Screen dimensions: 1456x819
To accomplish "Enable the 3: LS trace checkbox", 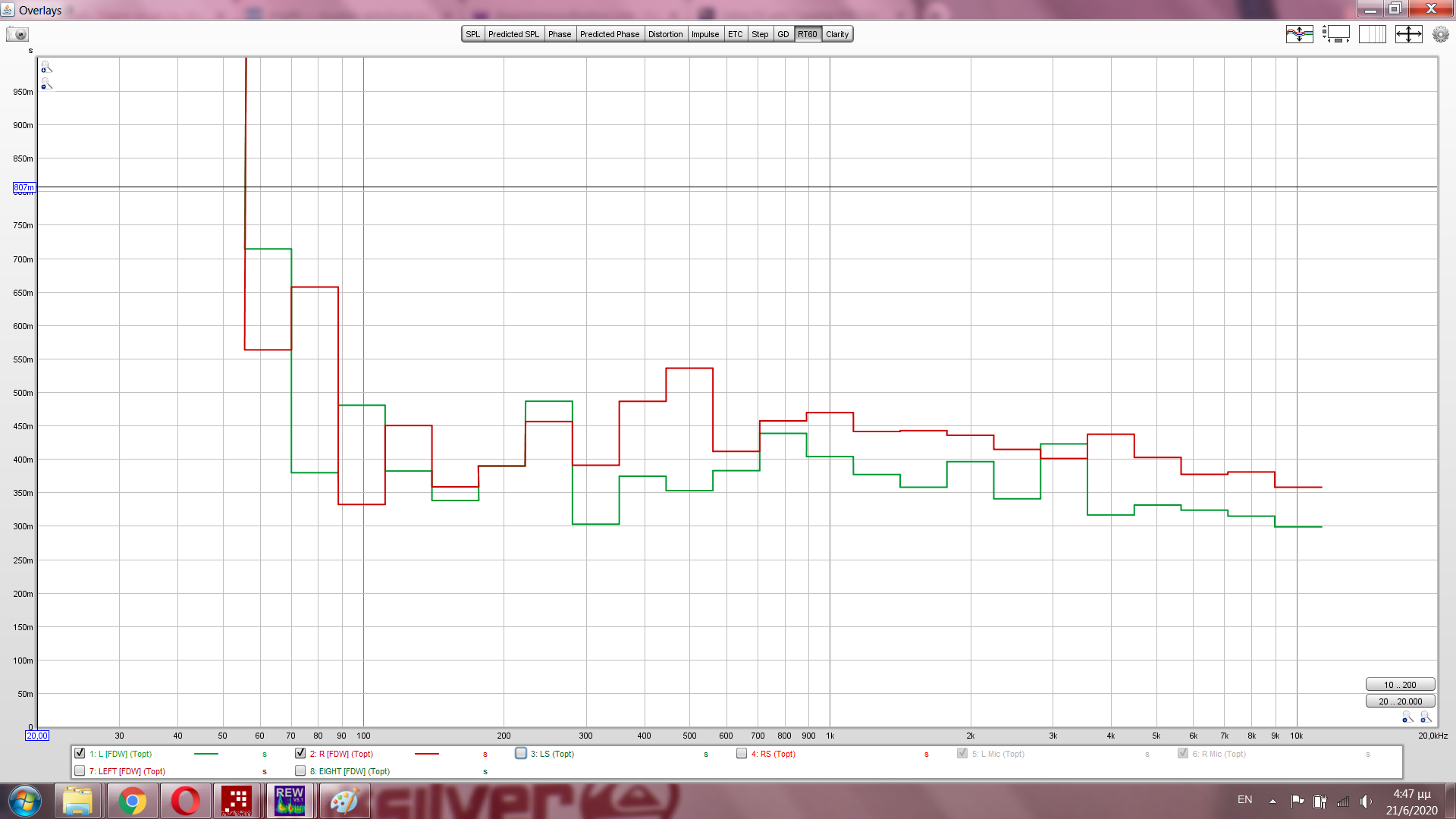I will coord(521,754).
